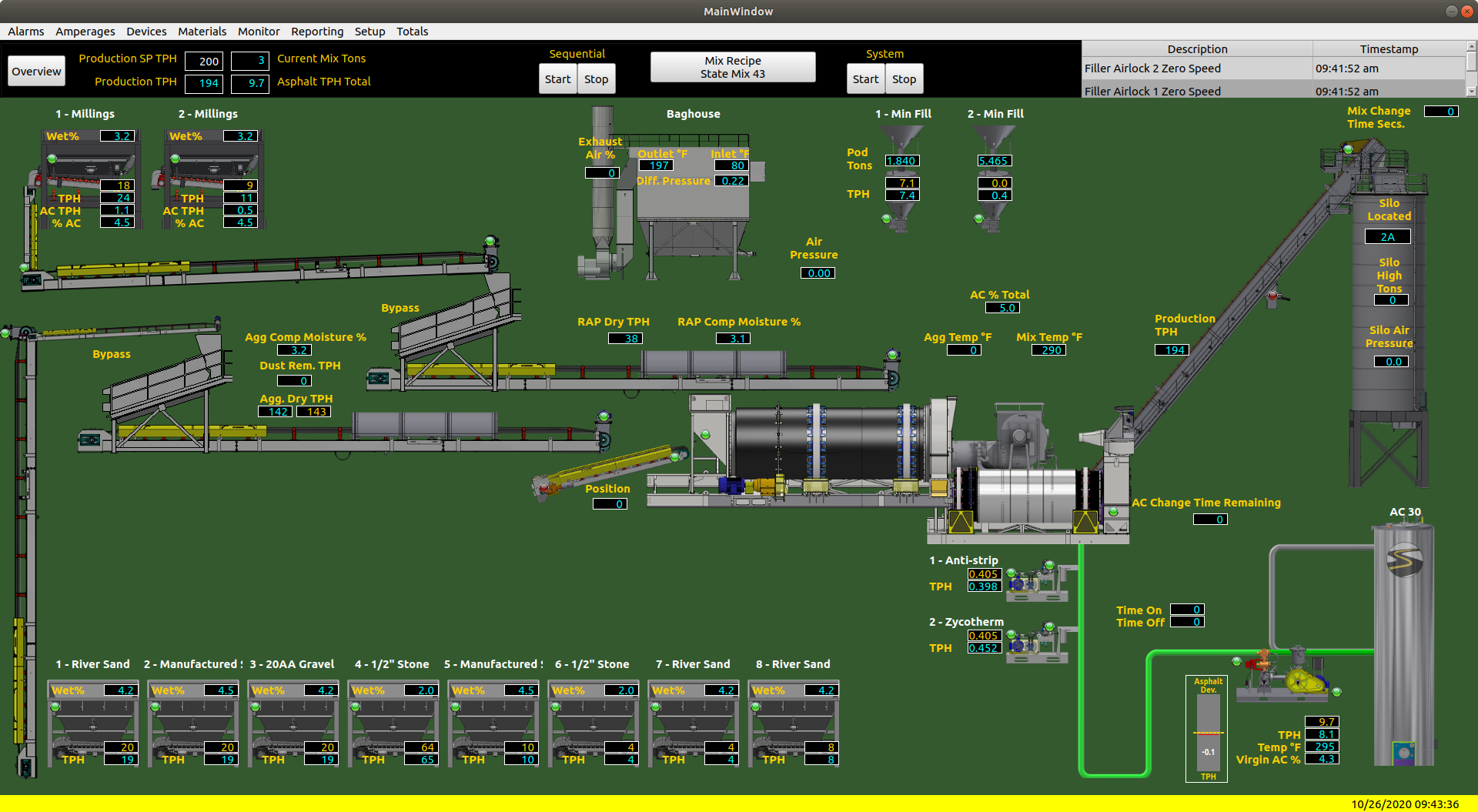Click the Asphalt Dev. TPH deviation gauge
Screen dimensions: 1478x812
coord(1207,729)
